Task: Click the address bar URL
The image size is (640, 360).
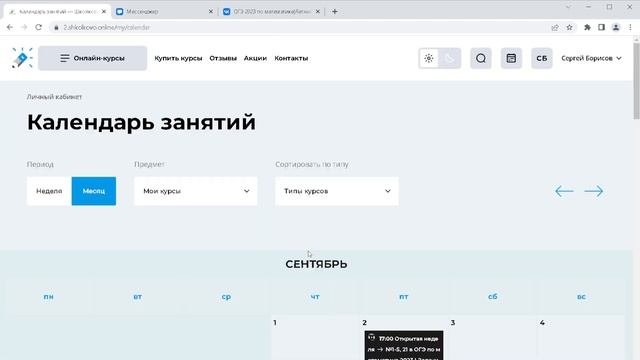Action: point(107,27)
